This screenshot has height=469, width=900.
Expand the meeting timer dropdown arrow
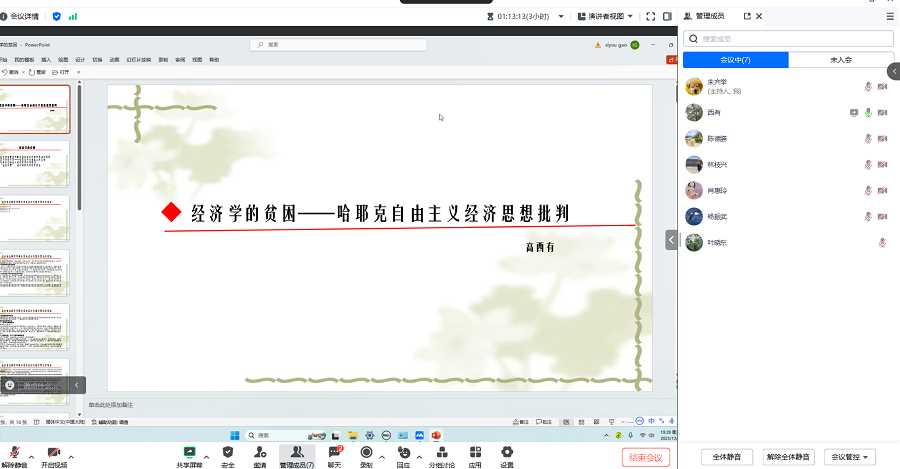tap(560, 16)
